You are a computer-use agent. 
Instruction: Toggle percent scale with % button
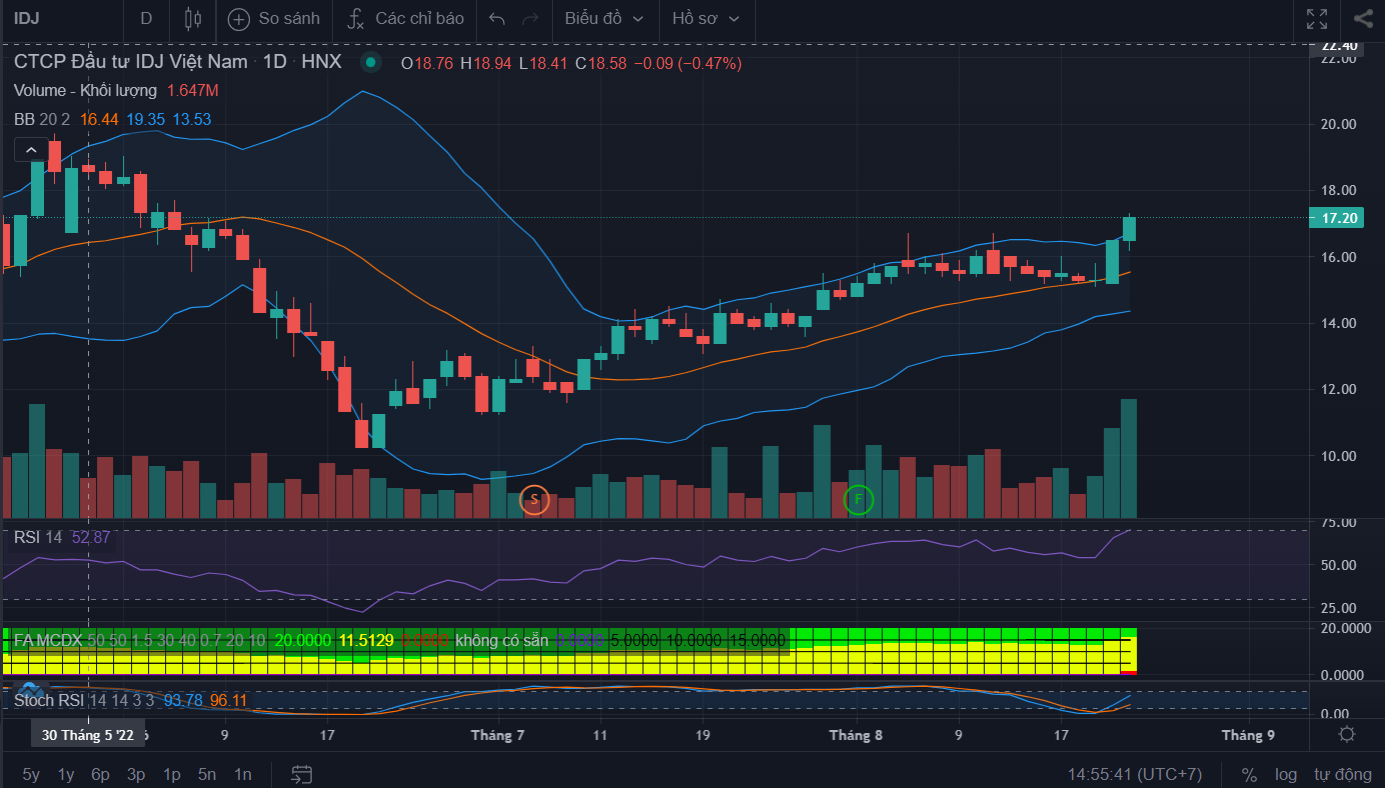coord(1249,774)
